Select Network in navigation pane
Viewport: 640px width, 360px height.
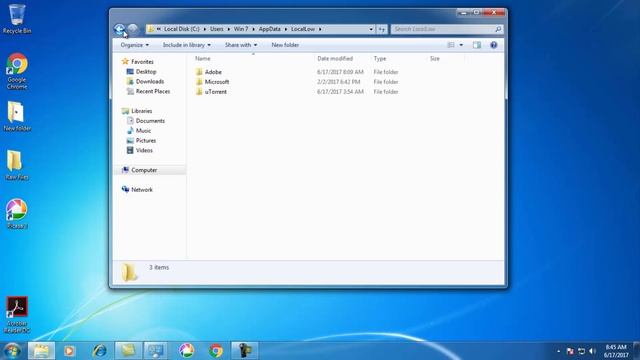(142, 190)
